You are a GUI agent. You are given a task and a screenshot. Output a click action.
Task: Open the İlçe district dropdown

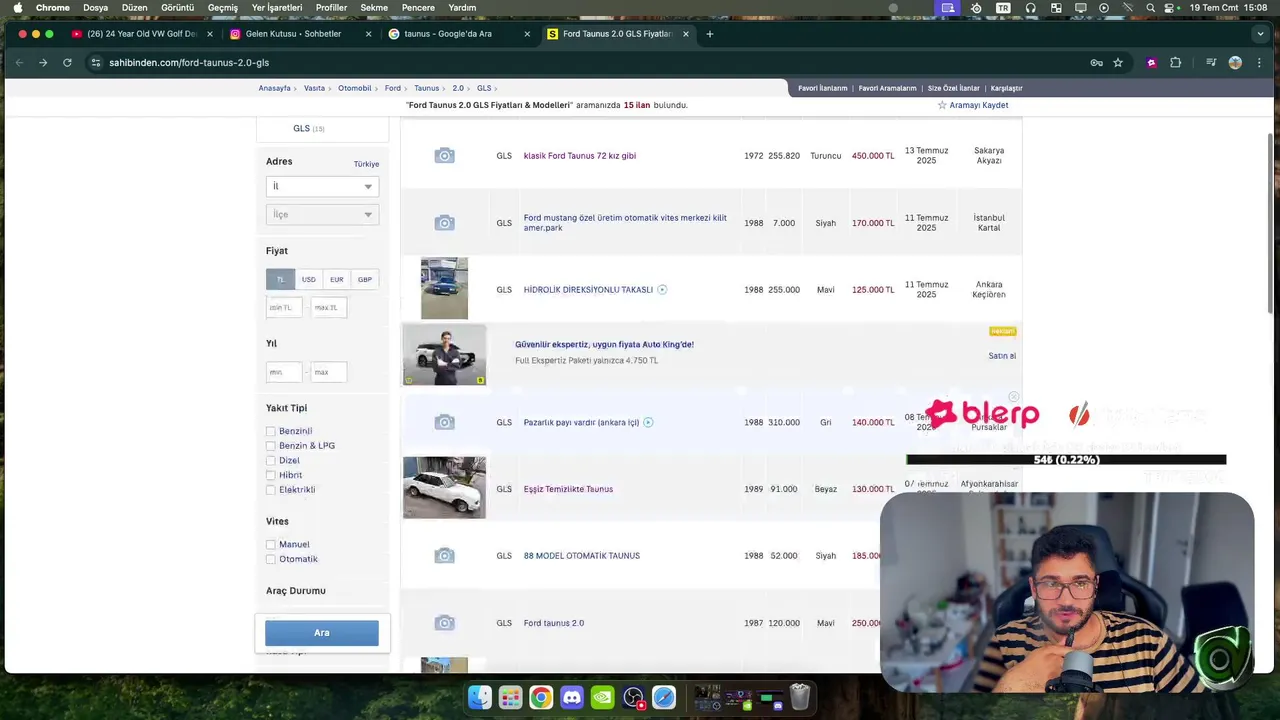[322, 214]
